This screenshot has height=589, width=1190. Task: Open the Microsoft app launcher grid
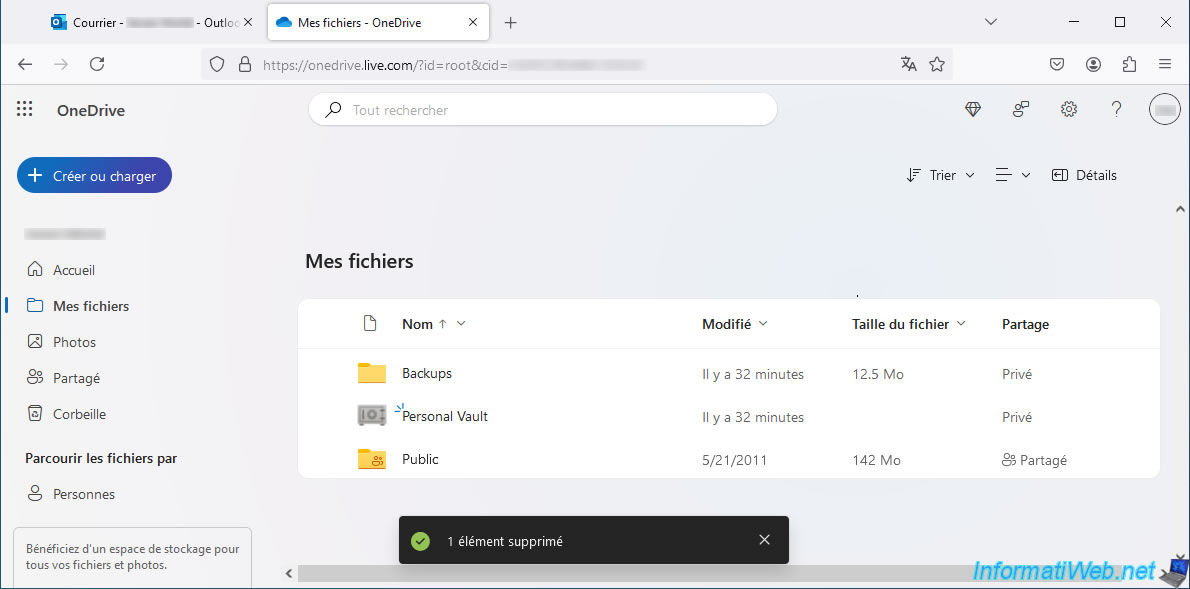[x=24, y=109]
